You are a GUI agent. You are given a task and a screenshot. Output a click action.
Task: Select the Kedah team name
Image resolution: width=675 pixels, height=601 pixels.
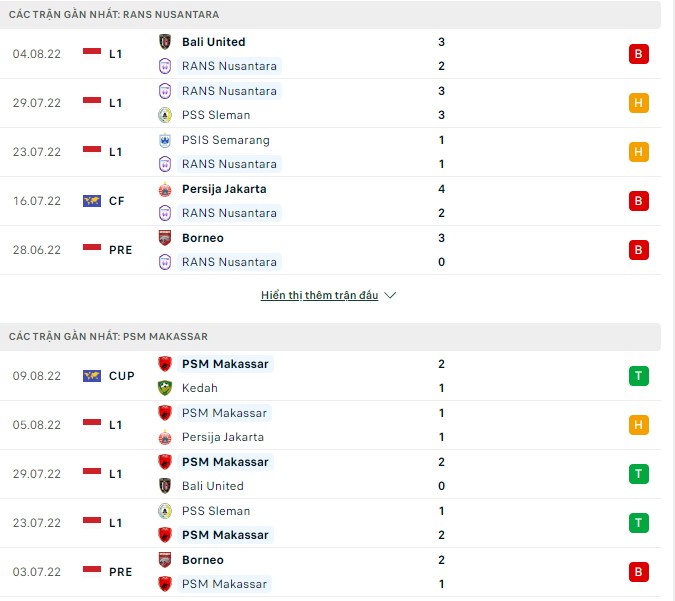click(200, 388)
